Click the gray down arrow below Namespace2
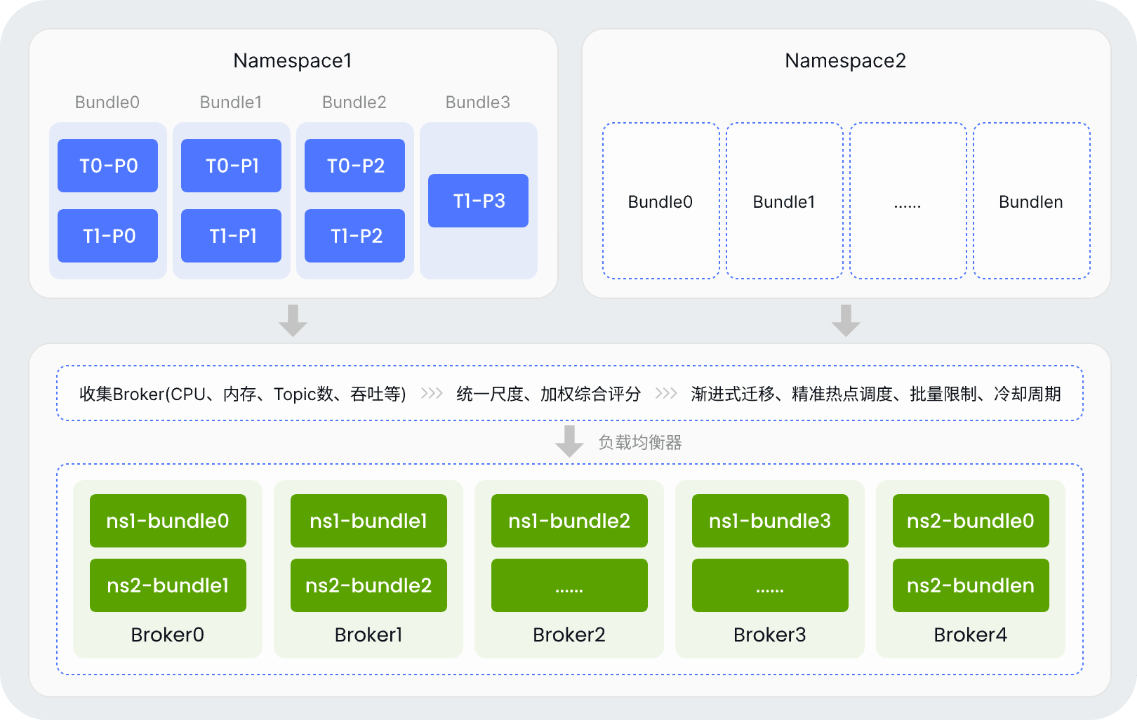The image size is (1137, 720). tap(846, 320)
